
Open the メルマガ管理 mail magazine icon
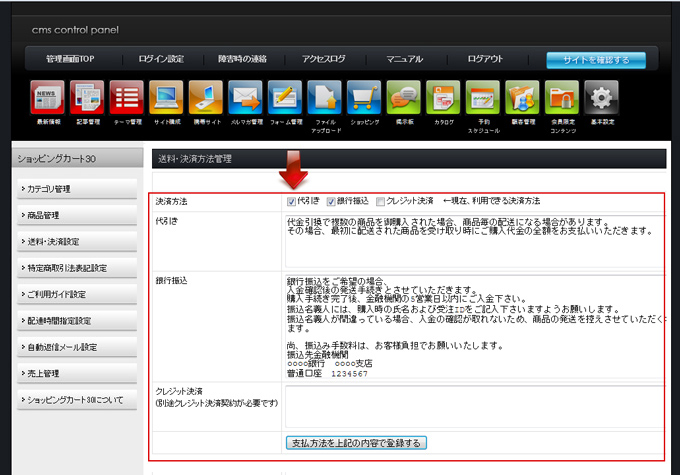tap(245, 98)
